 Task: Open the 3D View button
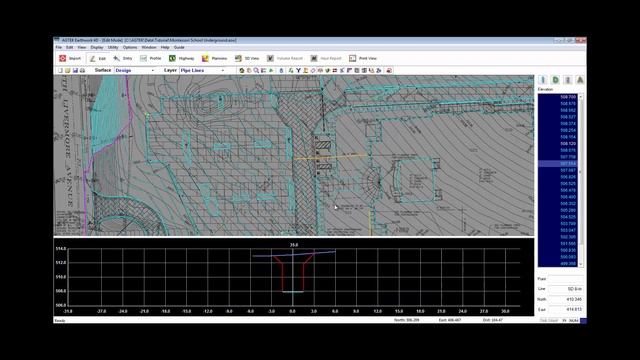point(247,58)
